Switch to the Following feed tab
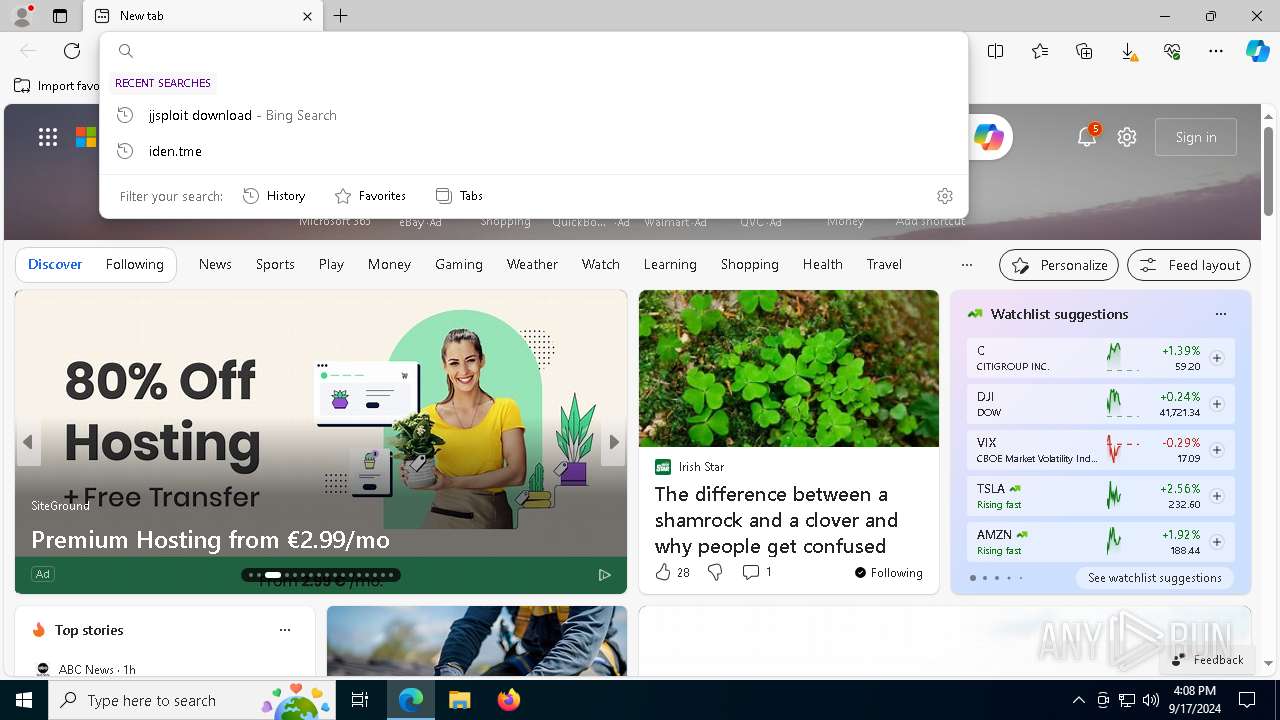The height and width of the screenshot is (720, 1280). pos(134,264)
